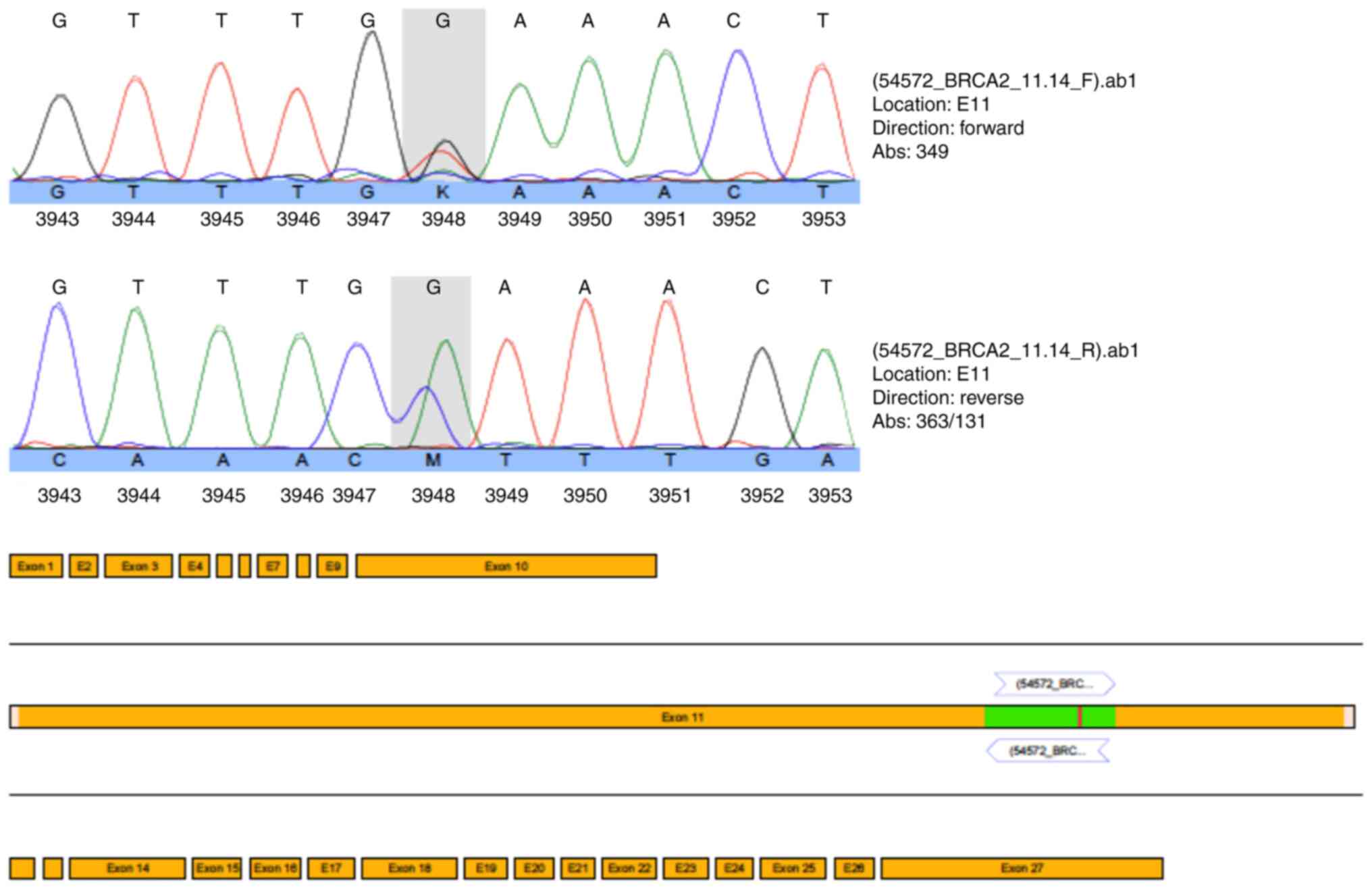Click the Exon 25 block
The height and width of the screenshot is (889, 1372).
tap(793, 868)
